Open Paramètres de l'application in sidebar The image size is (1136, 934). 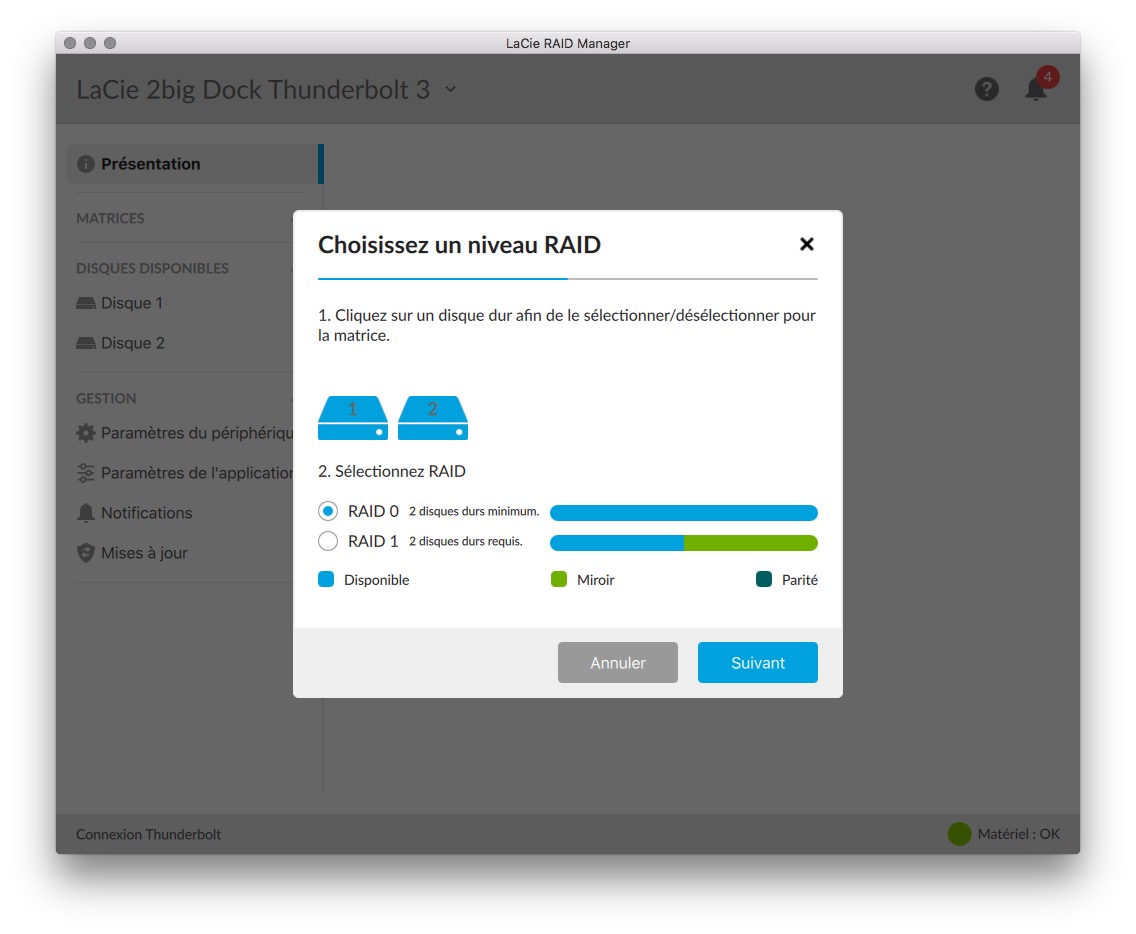pos(184,472)
